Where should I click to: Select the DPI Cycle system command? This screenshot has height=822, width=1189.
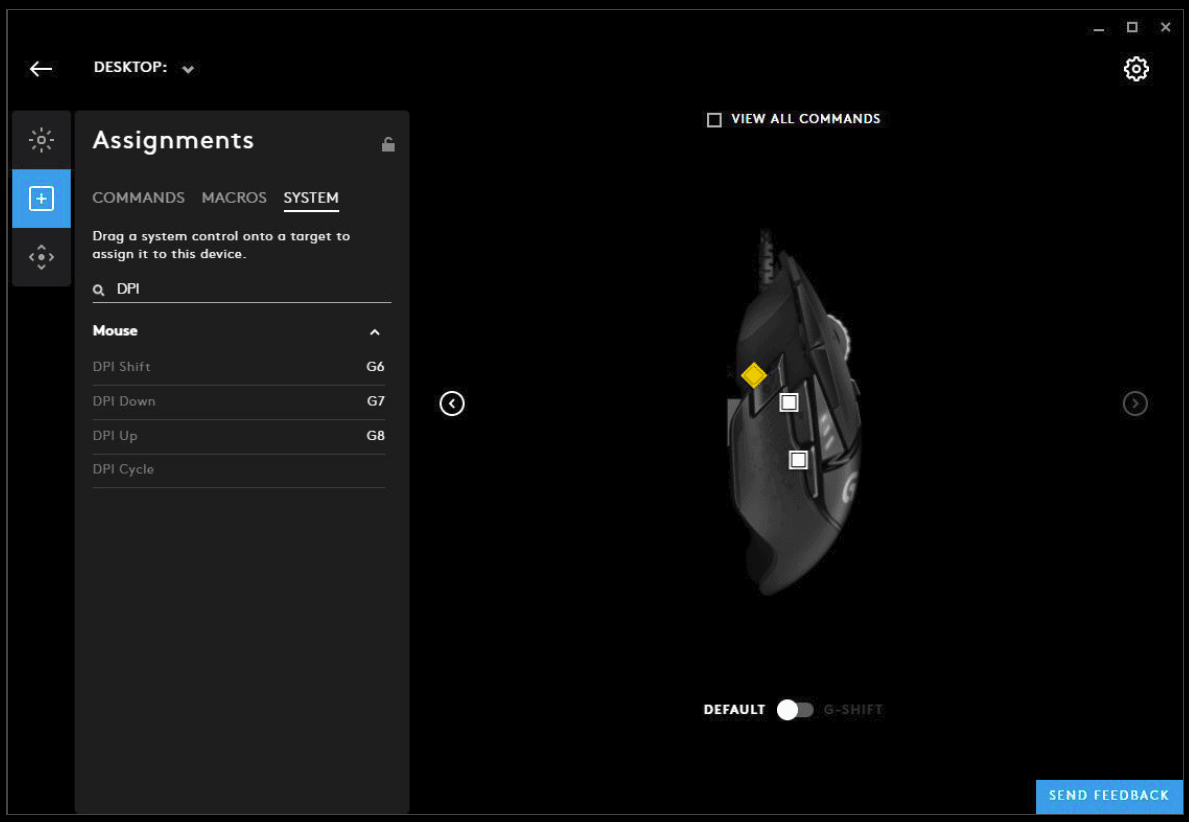point(124,470)
